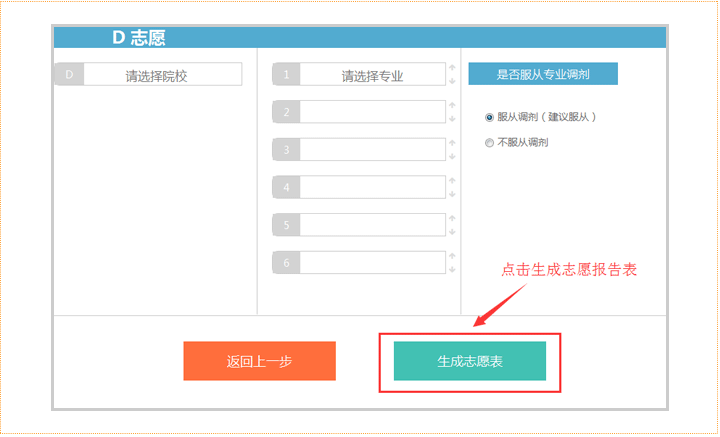Image resolution: width=720 pixels, height=437 pixels.
Task: Click the 是否服从专业调剂 header
Action: click(x=543, y=74)
